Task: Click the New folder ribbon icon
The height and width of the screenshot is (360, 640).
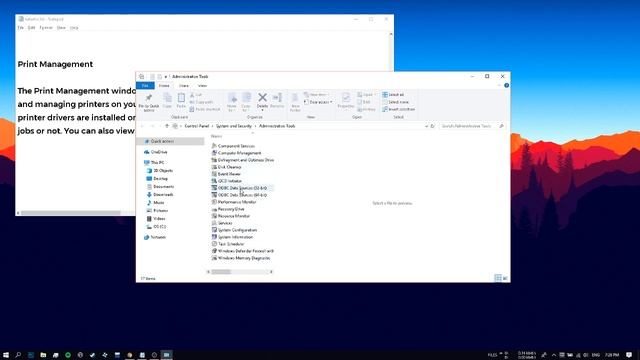Action: pyautogui.click(x=295, y=102)
